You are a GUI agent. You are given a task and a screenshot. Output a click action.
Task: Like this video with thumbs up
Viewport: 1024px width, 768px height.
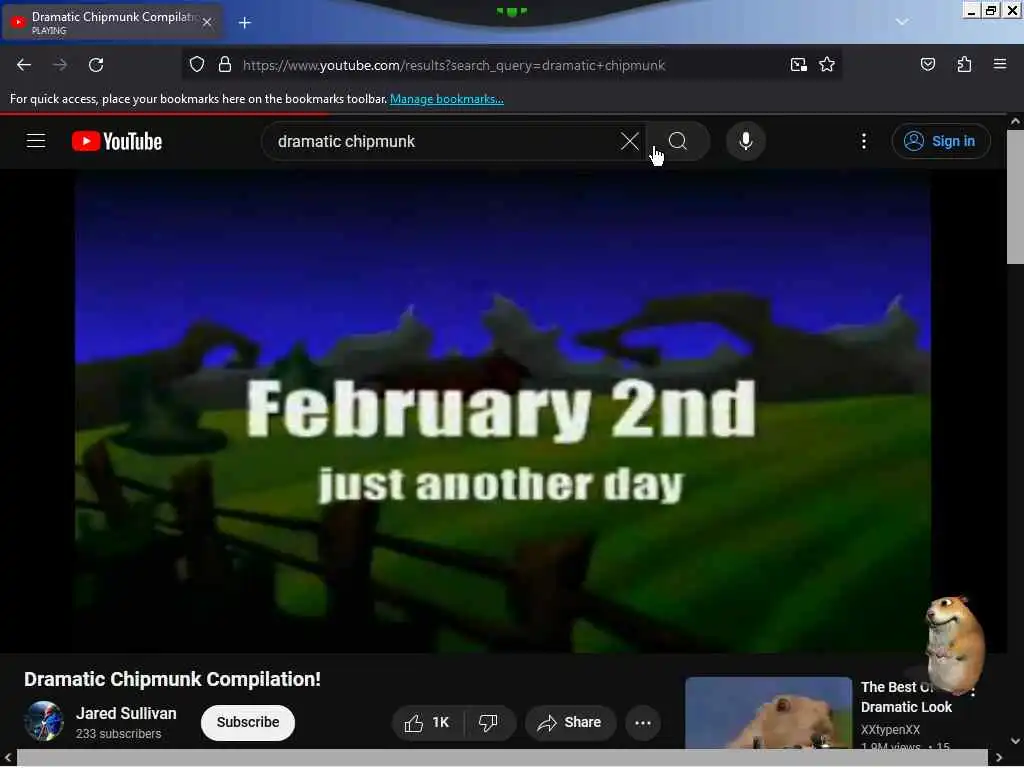(x=428, y=722)
